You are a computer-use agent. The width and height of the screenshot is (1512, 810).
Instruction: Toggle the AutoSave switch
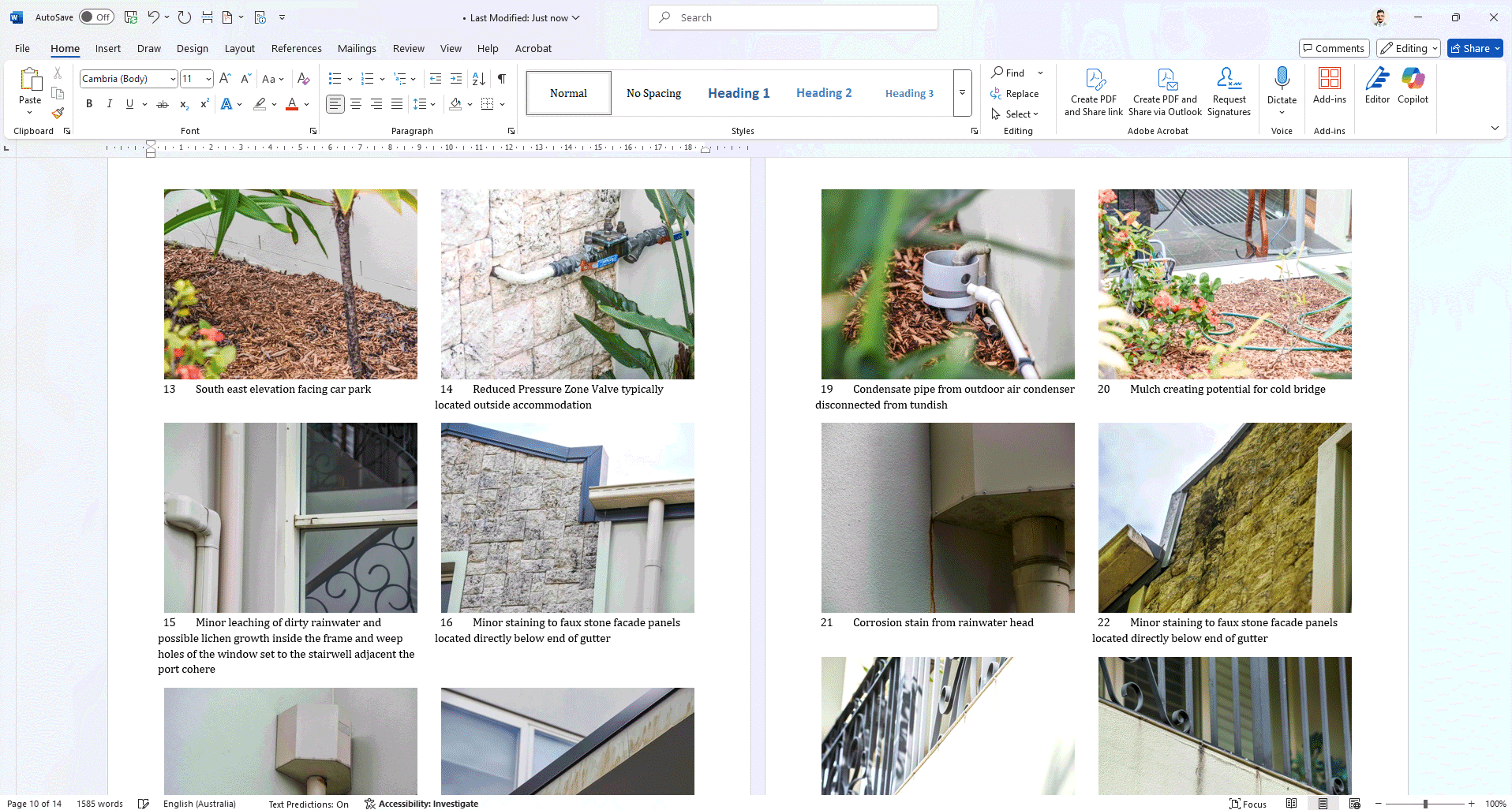pyautogui.click(x=96, y=17)
